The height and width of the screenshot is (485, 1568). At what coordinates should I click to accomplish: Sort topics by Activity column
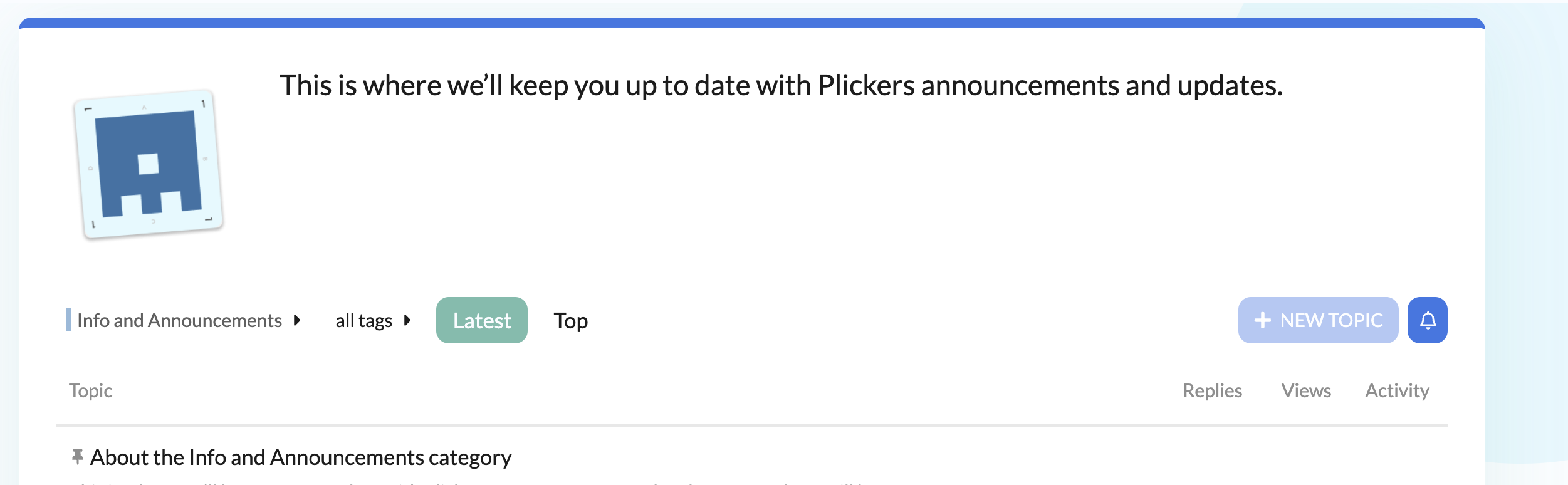tap(1397, 390)
